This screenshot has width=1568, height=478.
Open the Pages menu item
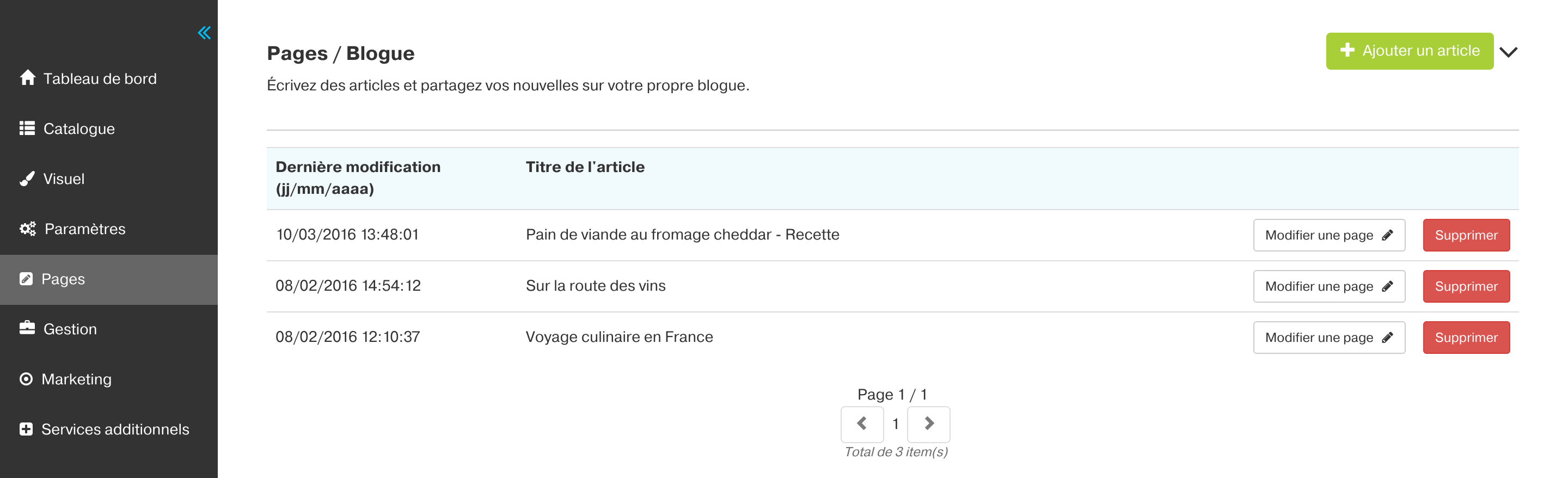[x=109, y=279]
